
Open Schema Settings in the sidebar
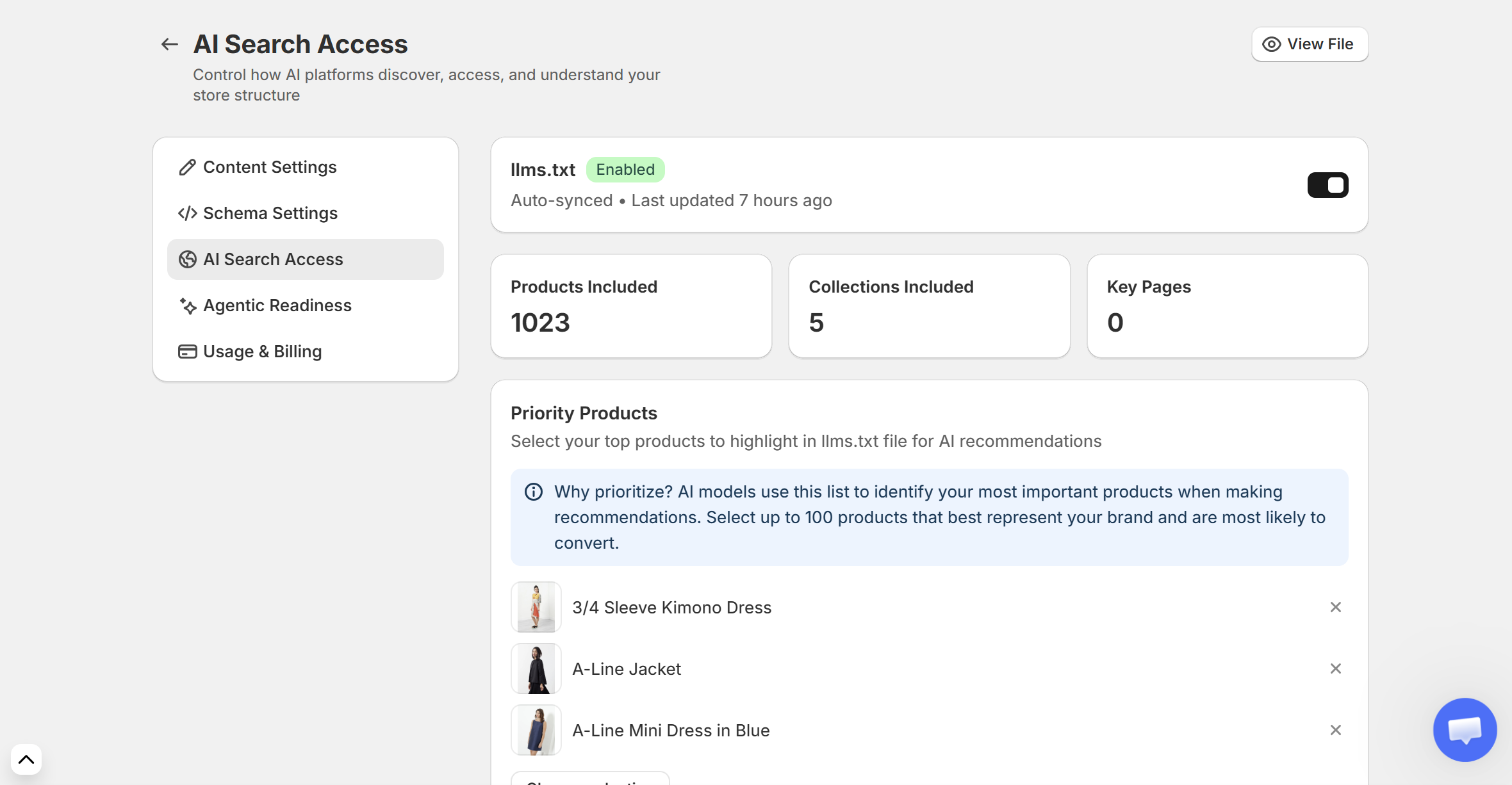305,213
